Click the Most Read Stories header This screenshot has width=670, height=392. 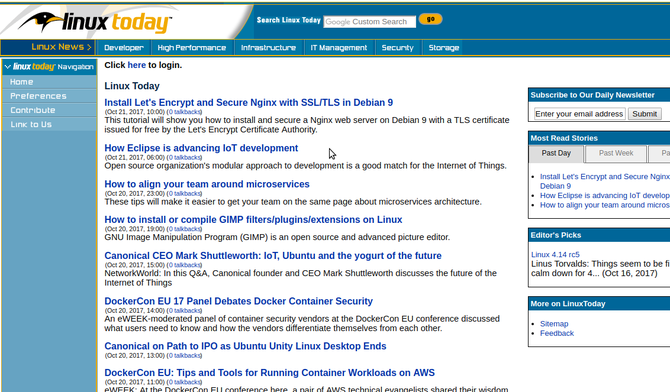coord(599,138)
